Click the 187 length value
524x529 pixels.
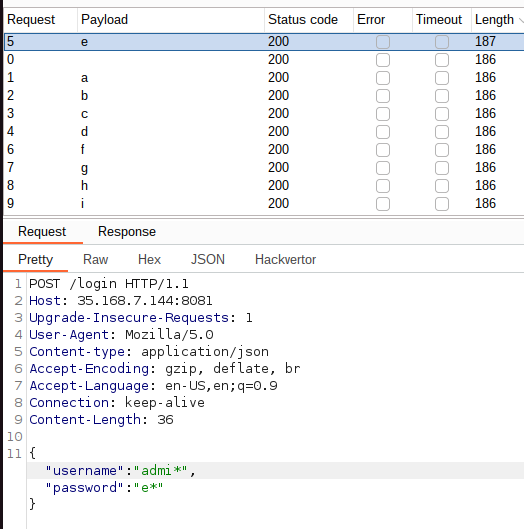point(486,41)
